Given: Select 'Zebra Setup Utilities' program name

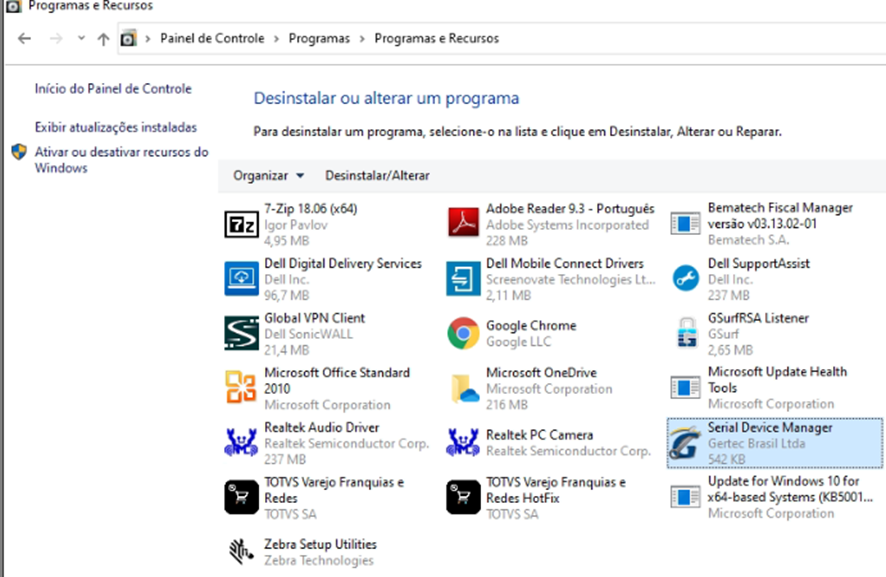Looking at the screenshot, I should click(320, 544).
